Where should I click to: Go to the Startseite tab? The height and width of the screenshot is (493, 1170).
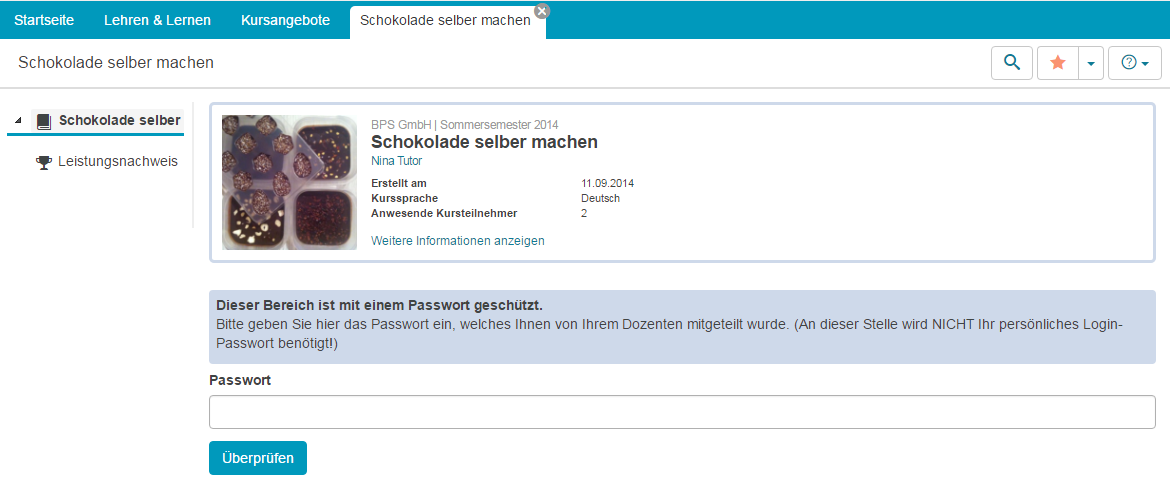pos(44,20)
